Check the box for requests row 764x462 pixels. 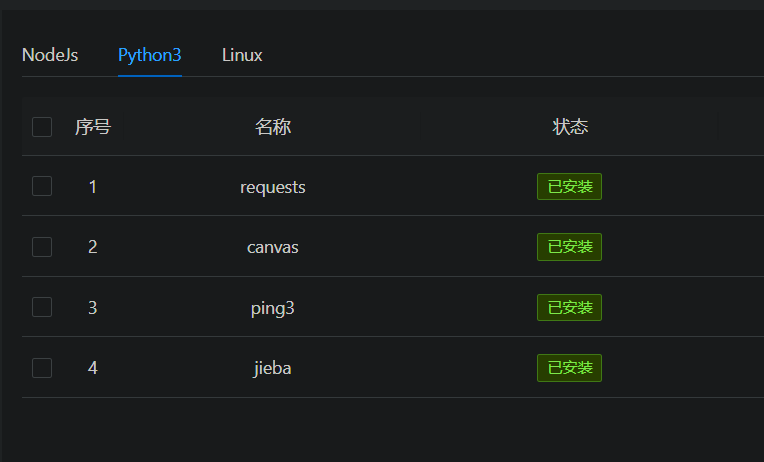click(x=42, y=186)
